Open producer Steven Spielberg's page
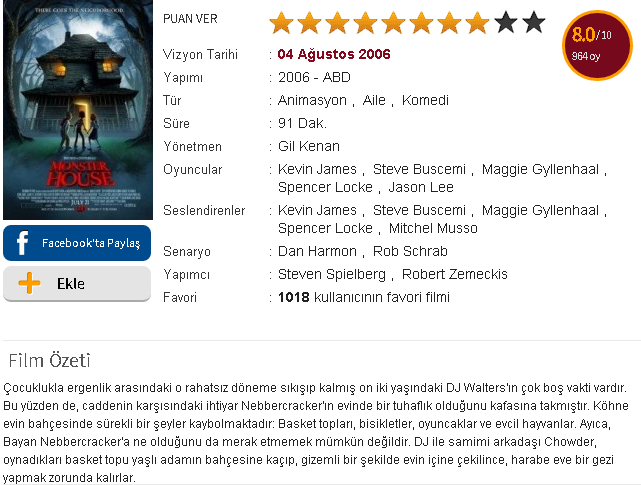The width and height of the screenshot is (641, 485). pos(332,274)
